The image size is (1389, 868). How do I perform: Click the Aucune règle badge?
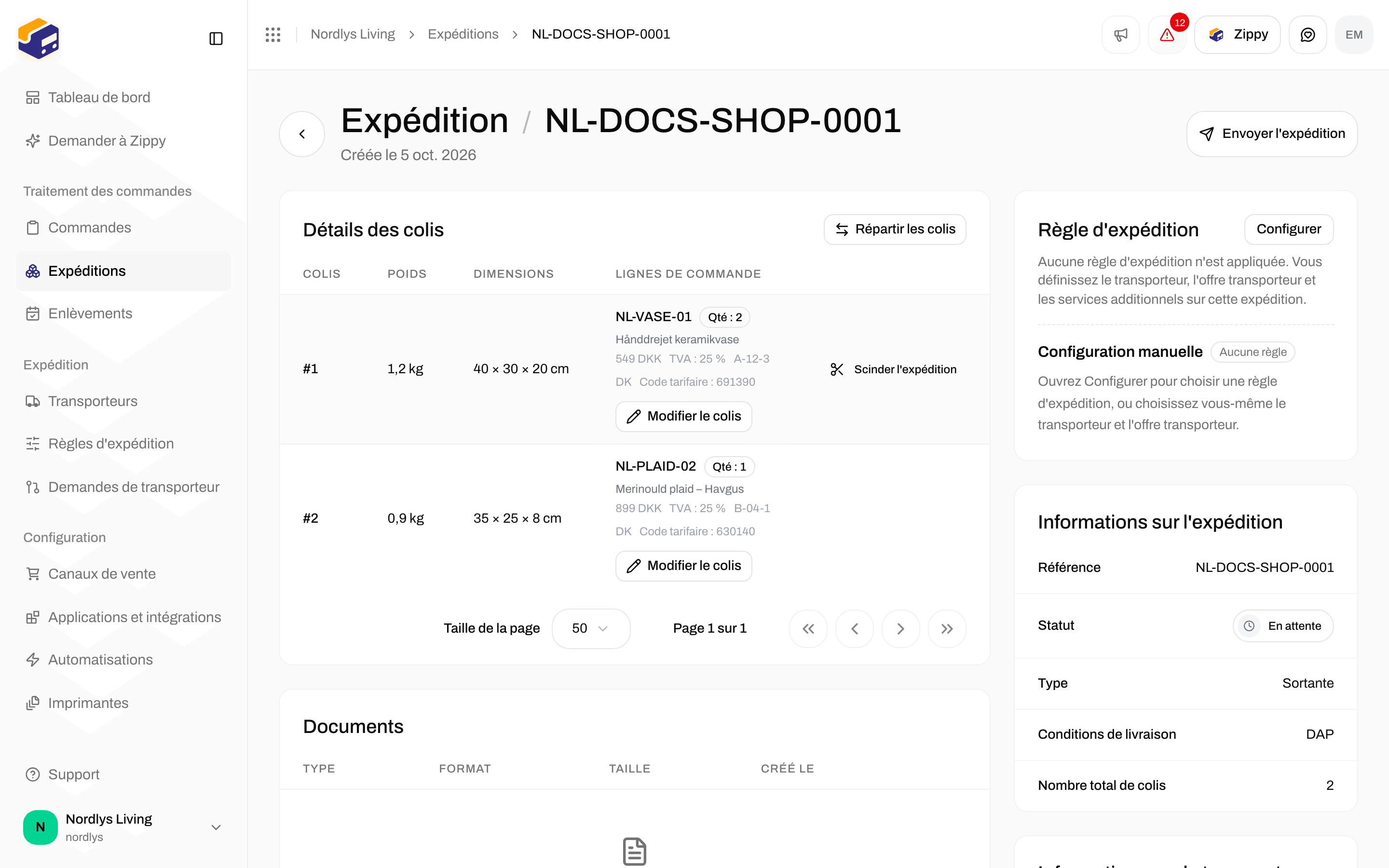(x=1253, y=352)
